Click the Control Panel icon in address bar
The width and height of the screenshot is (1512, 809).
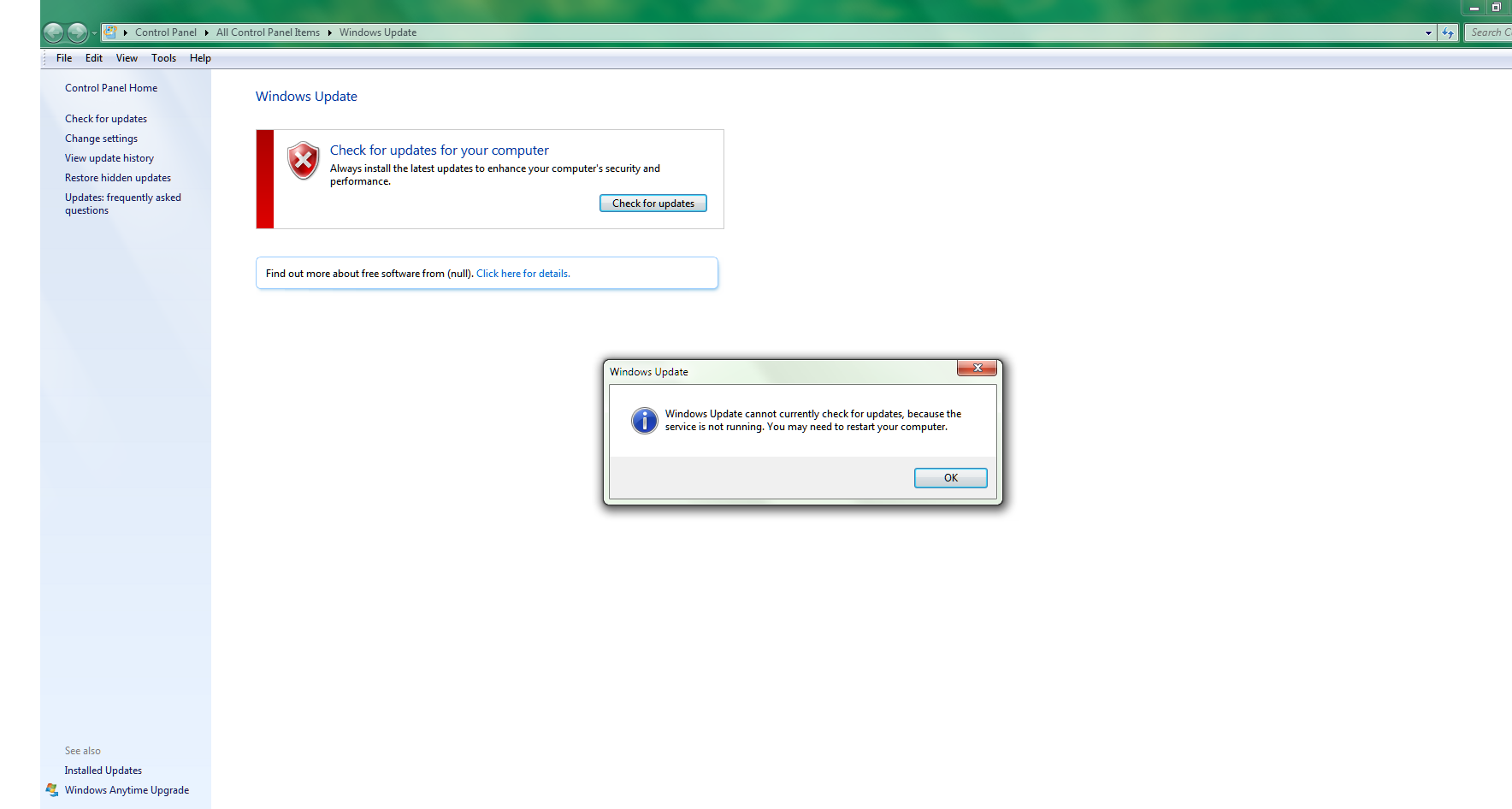pyautogui.click(x=110, y=32)
